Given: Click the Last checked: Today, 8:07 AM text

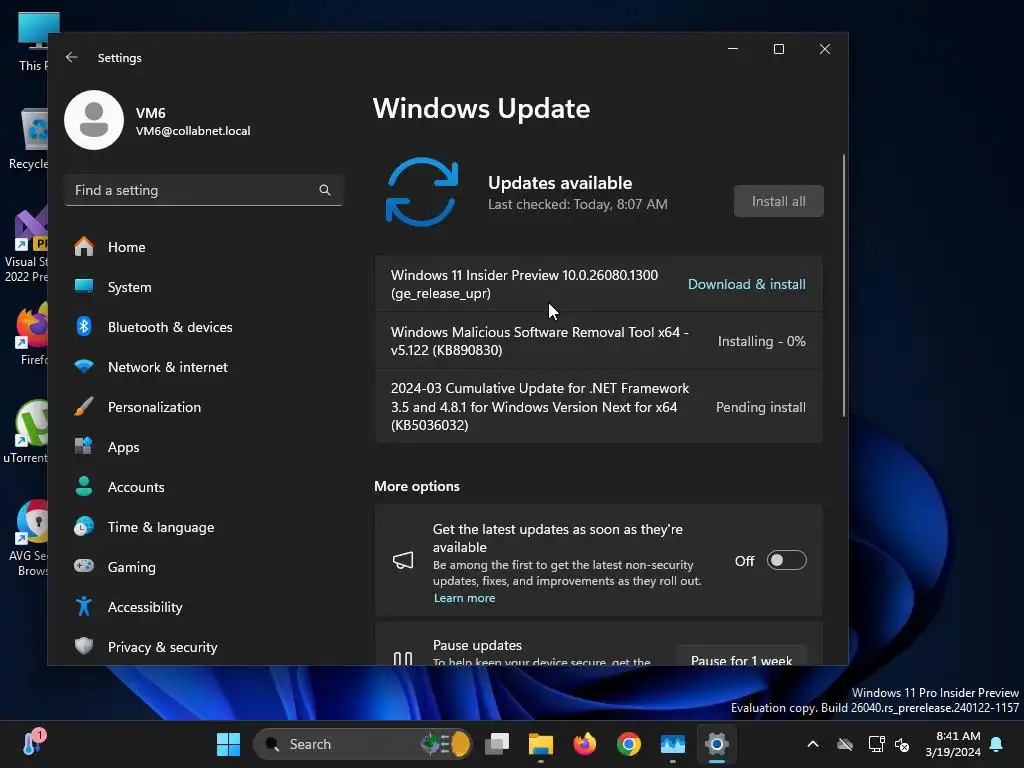Looking at the screenshot, I should click(x=578, y=204).
